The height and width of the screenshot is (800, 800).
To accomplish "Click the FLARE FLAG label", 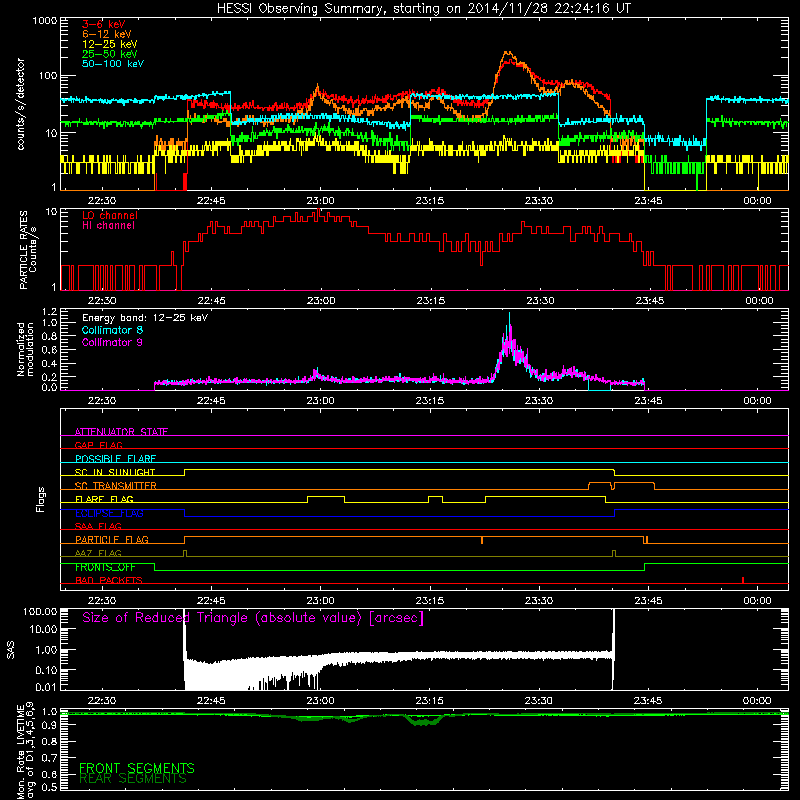I will coord(104,499).
